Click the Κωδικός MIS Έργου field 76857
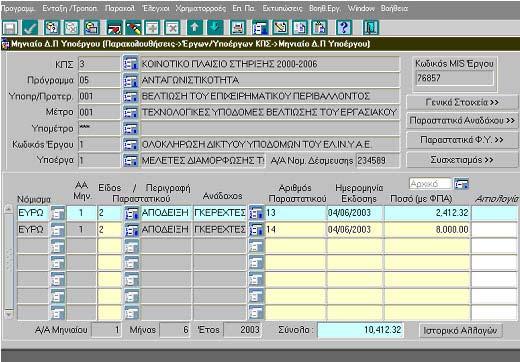Viewport: 520px width, 362px height. 455,78
